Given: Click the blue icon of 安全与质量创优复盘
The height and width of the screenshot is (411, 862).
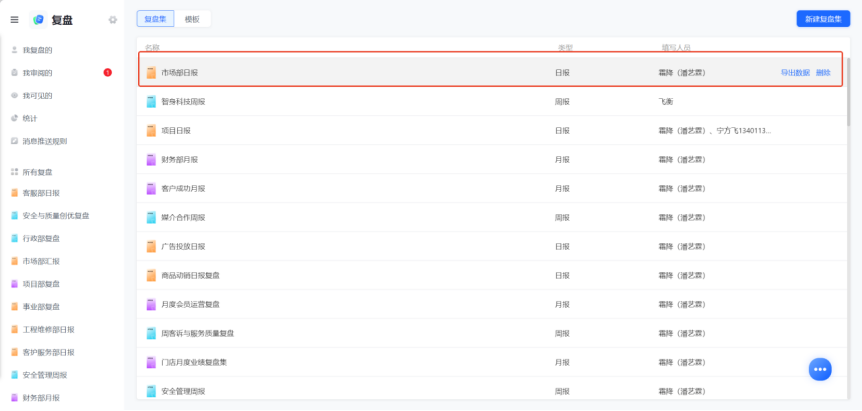Looking at the screenshot, I should [x=14, y=215].
